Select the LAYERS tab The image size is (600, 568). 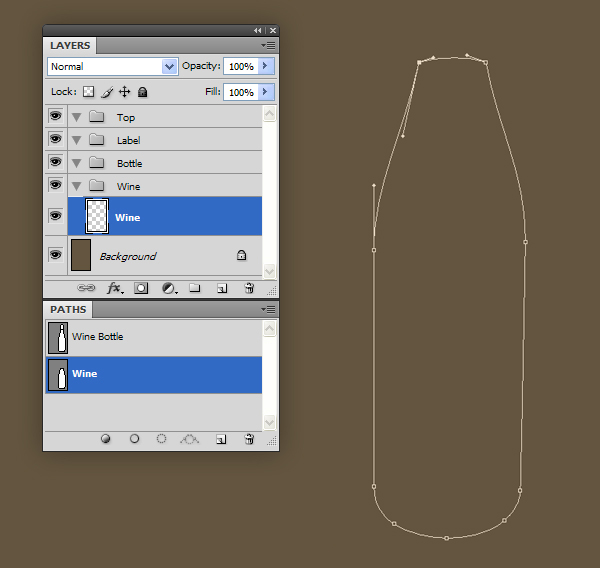[70, 46]
